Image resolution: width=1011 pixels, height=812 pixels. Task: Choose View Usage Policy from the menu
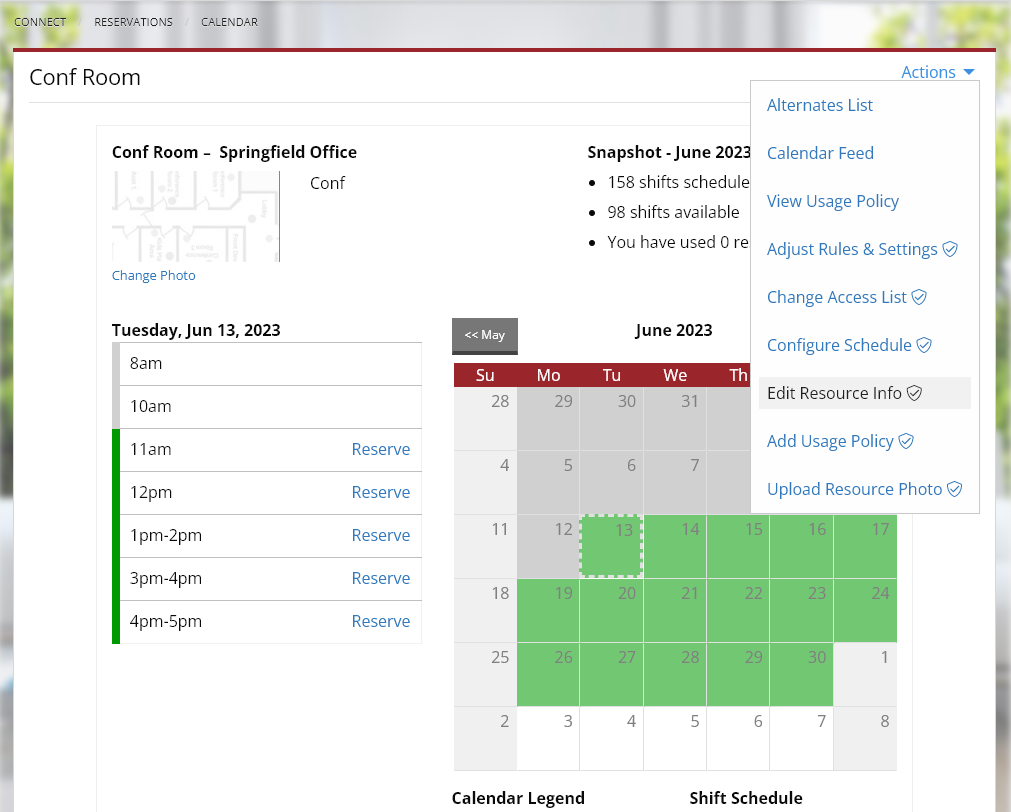point(832,201)
